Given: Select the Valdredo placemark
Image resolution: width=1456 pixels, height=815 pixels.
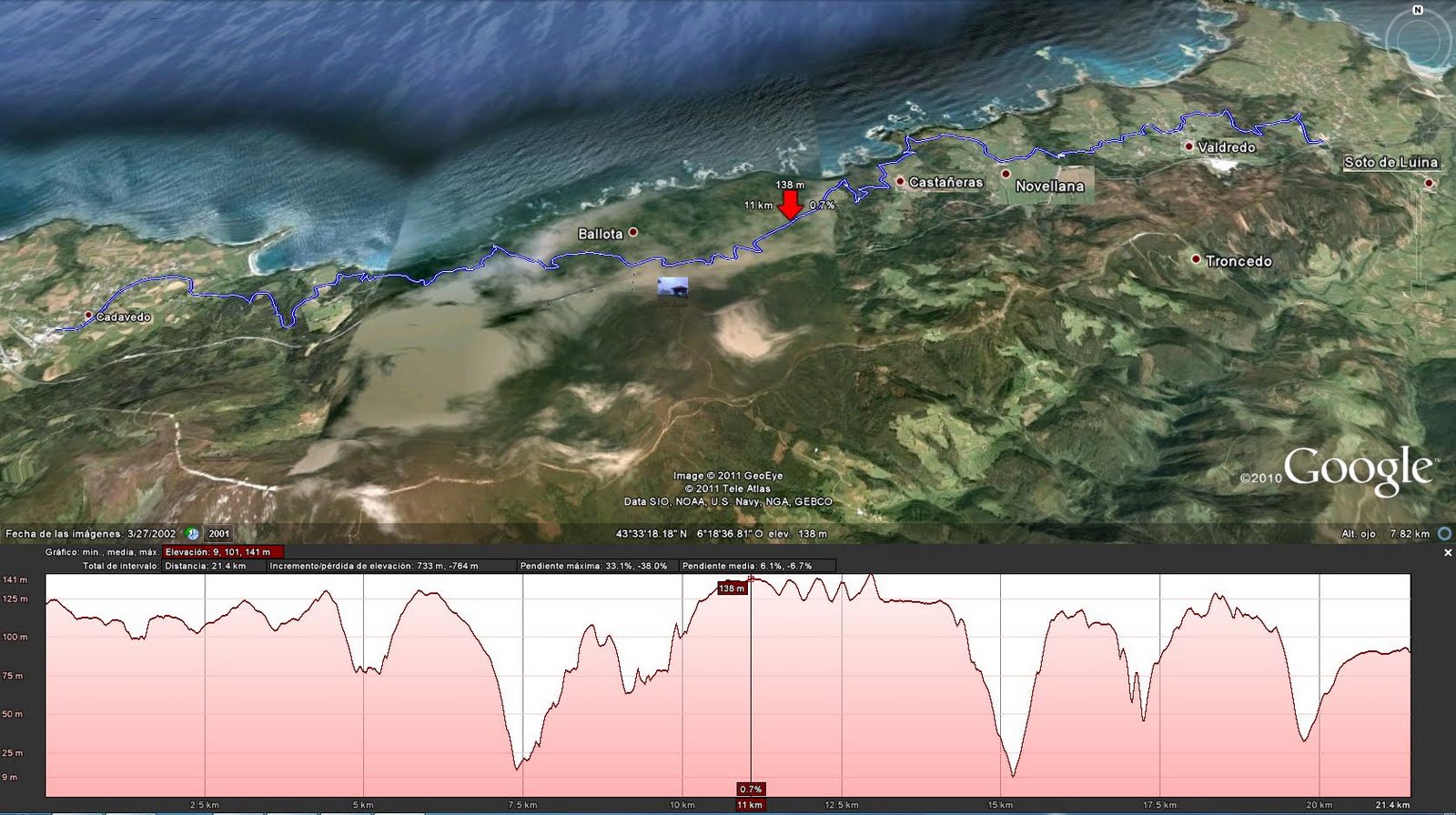Looking at the screenshot, I should (1188, 146).
